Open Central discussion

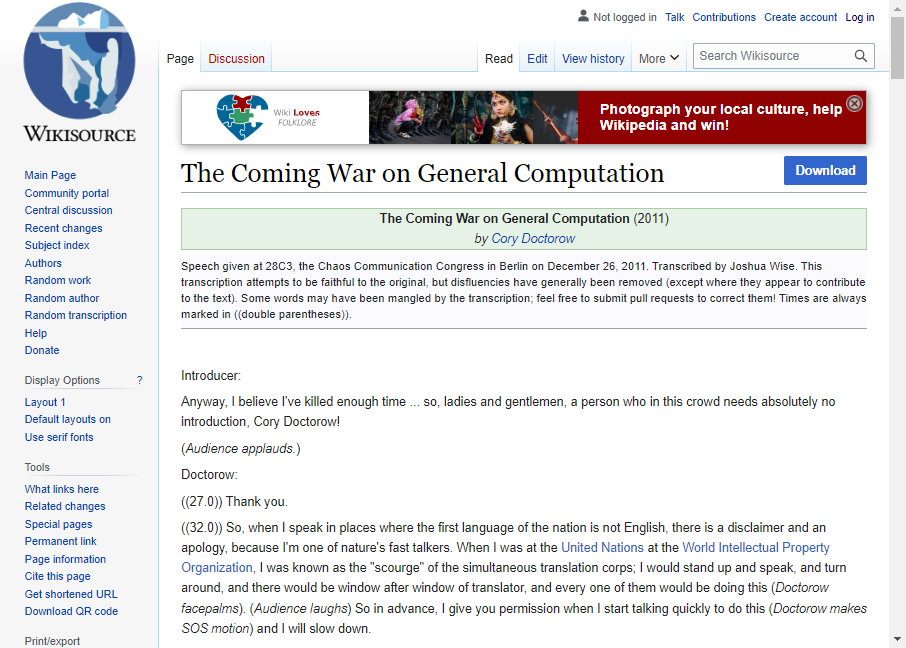click(x=68, y=210)
